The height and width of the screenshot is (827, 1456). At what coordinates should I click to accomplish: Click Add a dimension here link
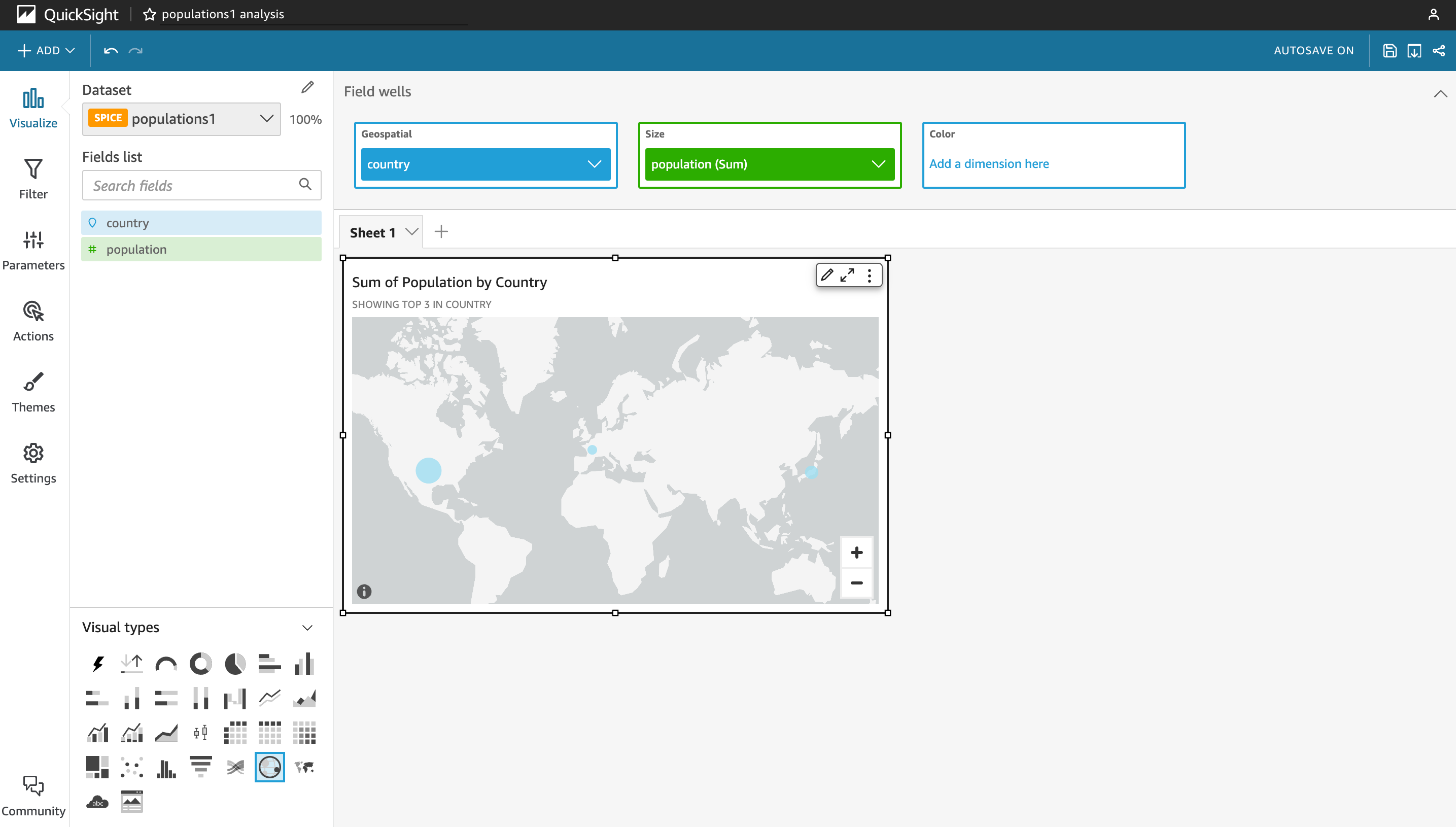989,163
